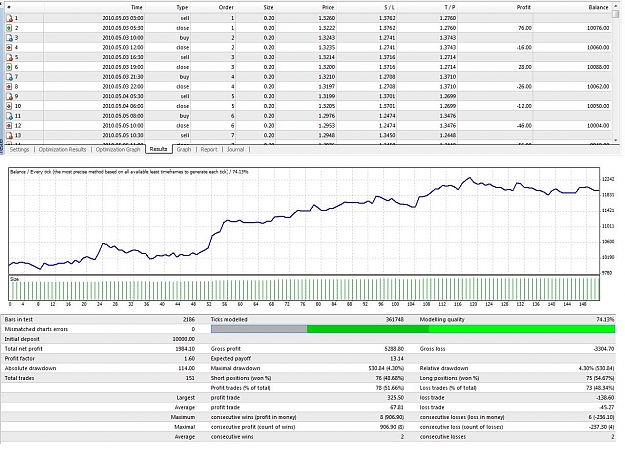Click the close order icon in row 8
625x461 pixels.
[10, 86]
